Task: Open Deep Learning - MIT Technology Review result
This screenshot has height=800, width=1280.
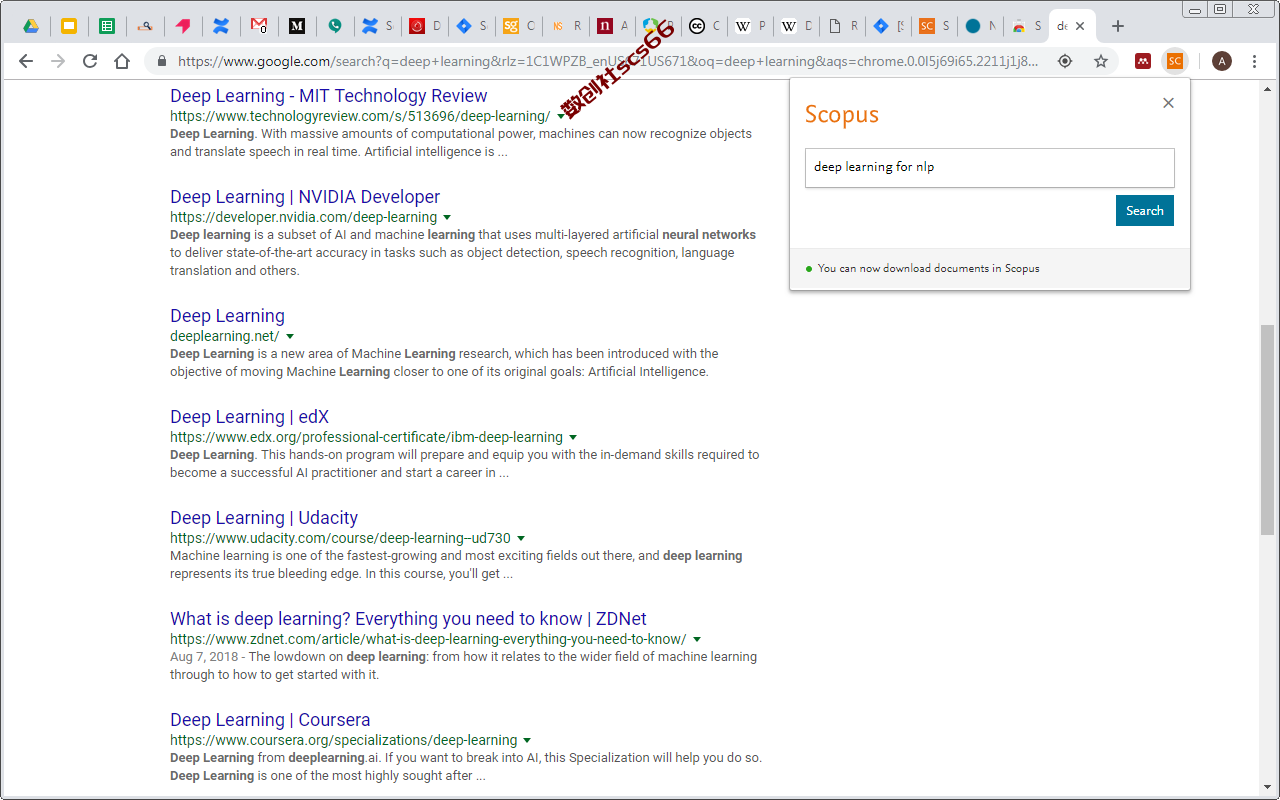Action: coord(329,96)
